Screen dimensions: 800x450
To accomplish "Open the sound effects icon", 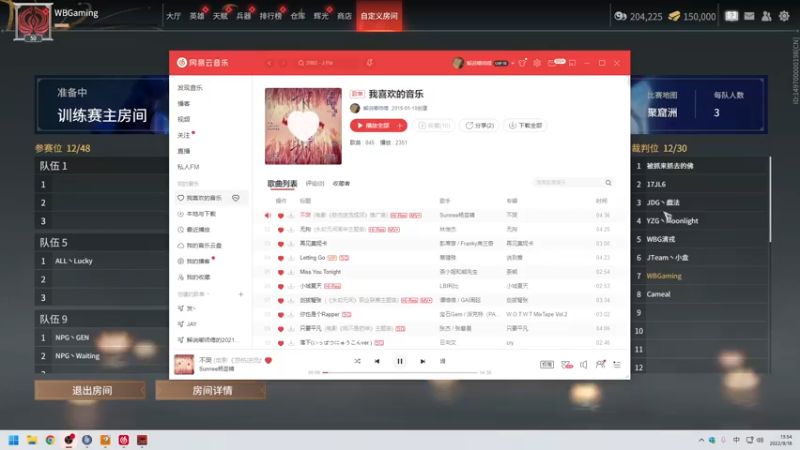I will click(x=566, y=364).
